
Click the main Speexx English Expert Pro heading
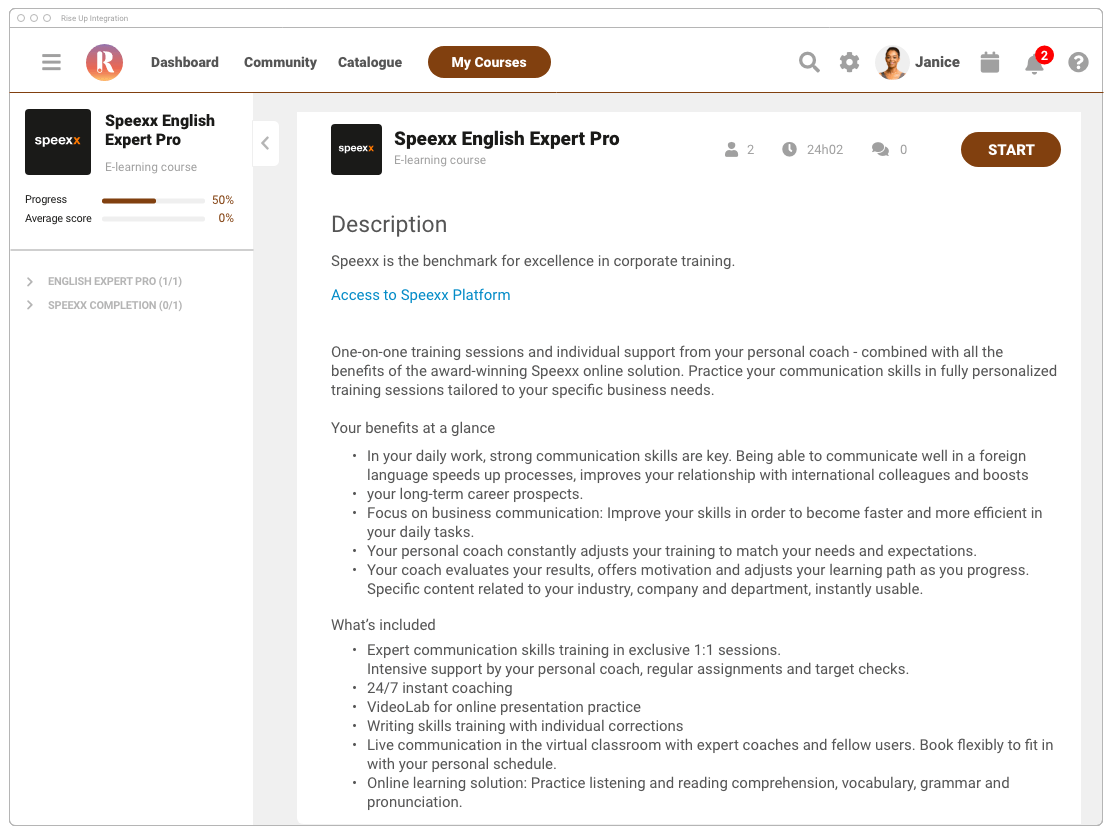click(506, 138)
